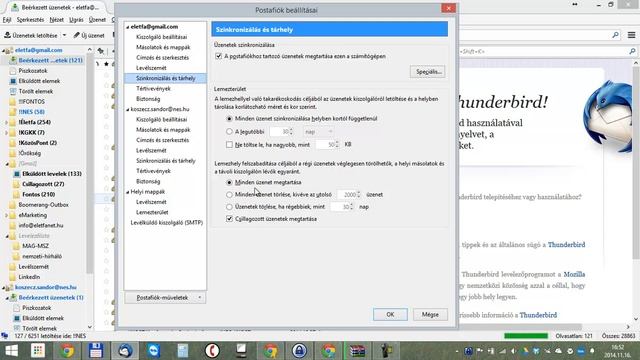Viewport: 640px width, 360px height.
Task: Open Windows Start button
Action: (x=11, y=351)
